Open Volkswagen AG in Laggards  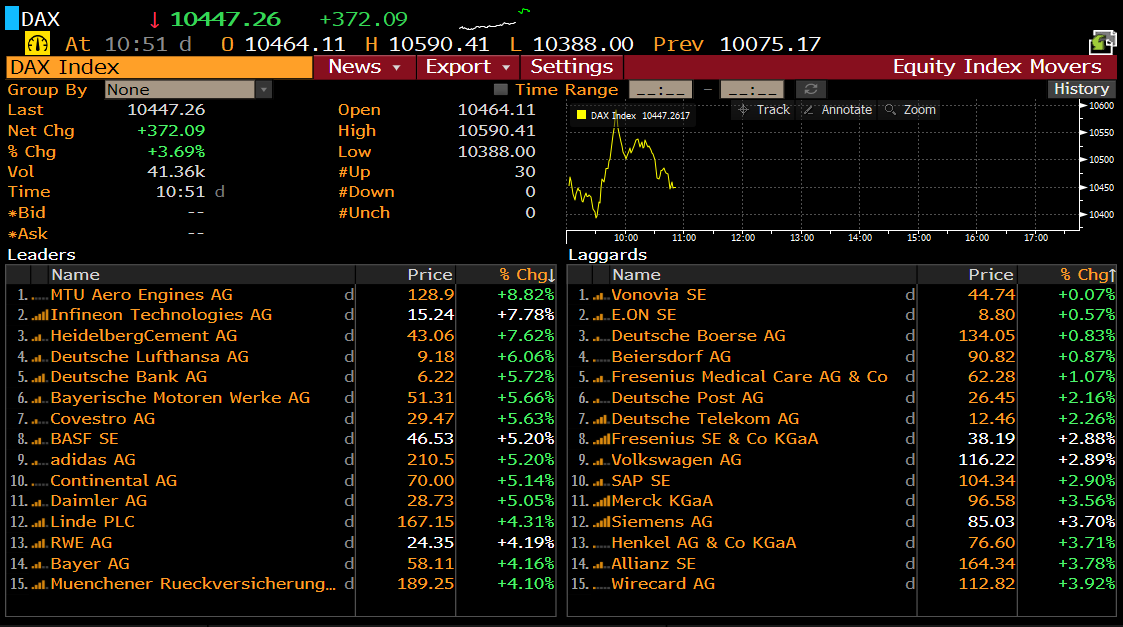[x=676, y=460]
